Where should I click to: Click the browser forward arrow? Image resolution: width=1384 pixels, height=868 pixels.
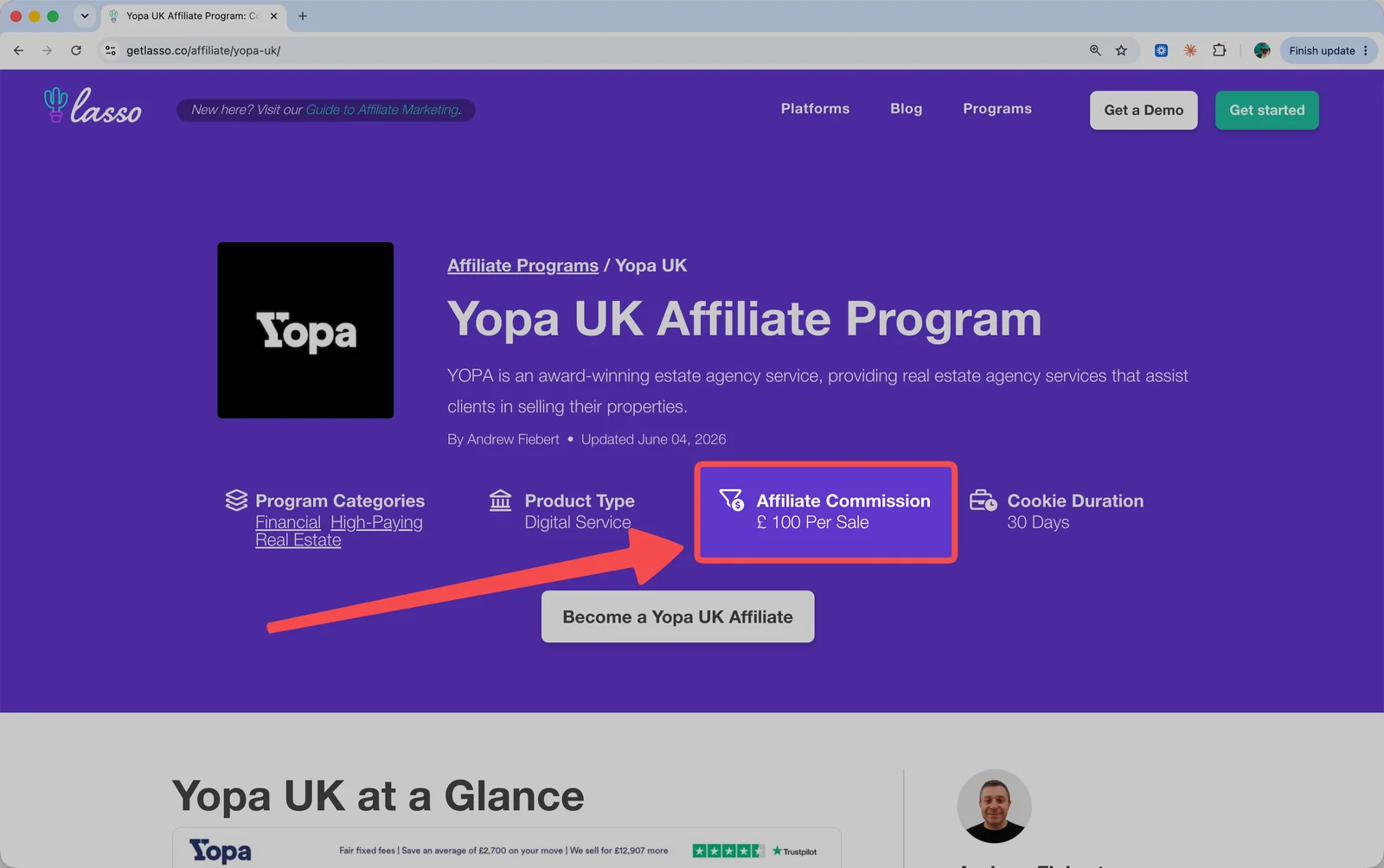pyautogui.click(x=47, y=50)
